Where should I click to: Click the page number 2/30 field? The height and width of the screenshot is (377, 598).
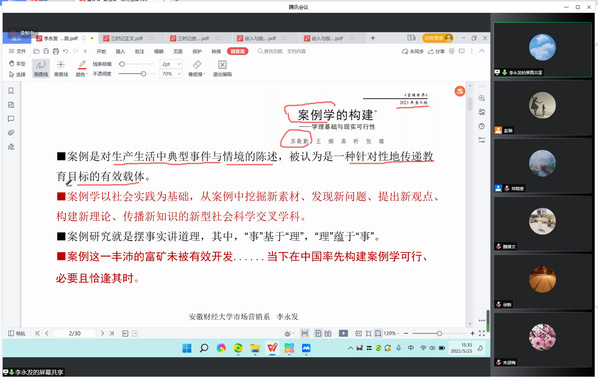click(x=75, y=333)
